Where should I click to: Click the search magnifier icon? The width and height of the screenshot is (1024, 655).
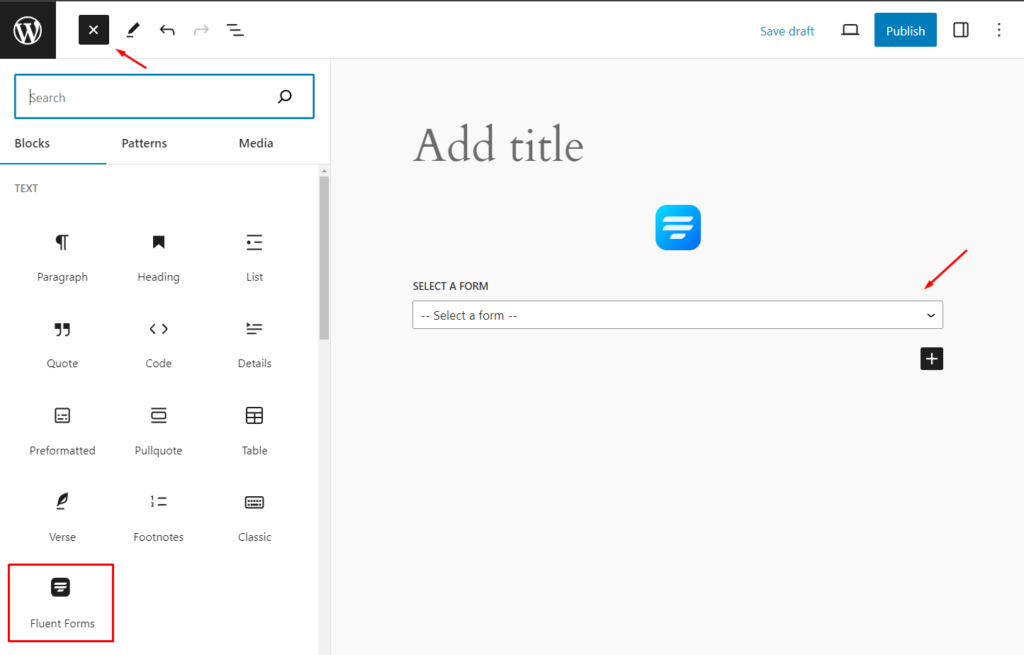click(285, 97)
